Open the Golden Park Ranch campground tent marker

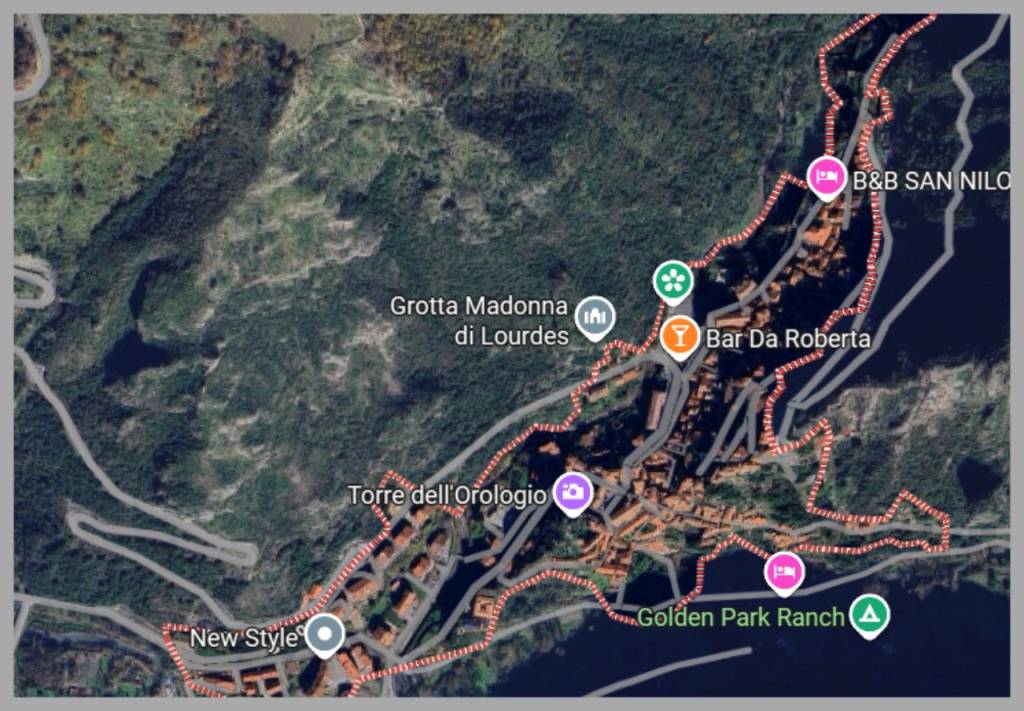point(869,615)
